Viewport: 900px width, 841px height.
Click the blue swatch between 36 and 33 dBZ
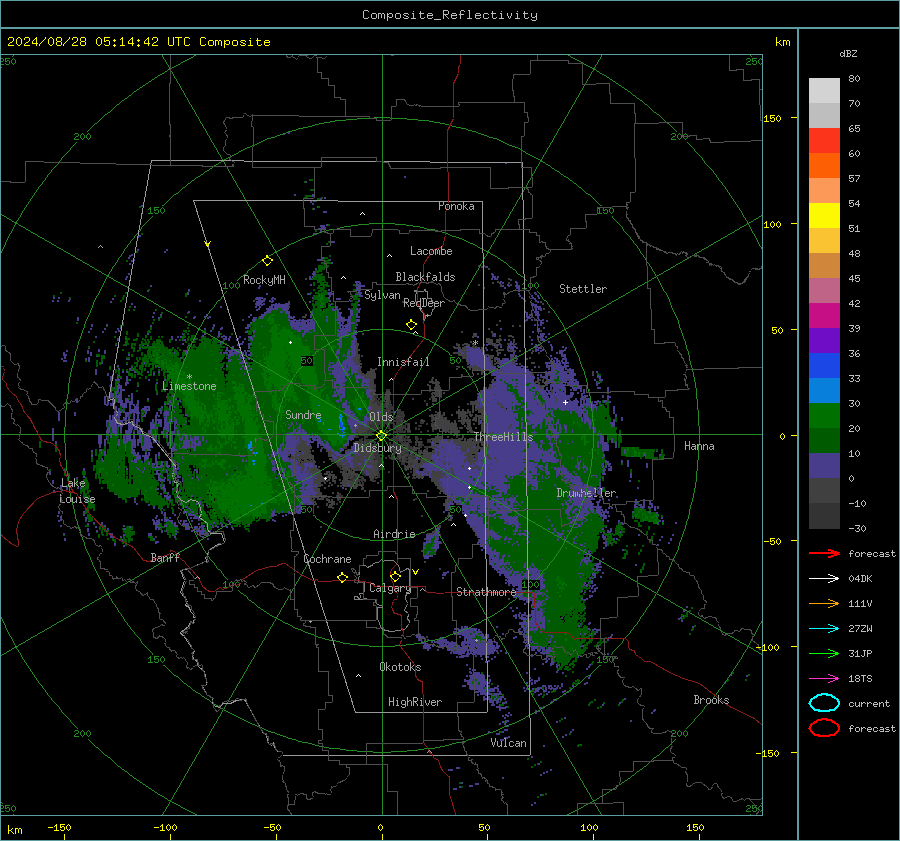[x=824, y=366]
